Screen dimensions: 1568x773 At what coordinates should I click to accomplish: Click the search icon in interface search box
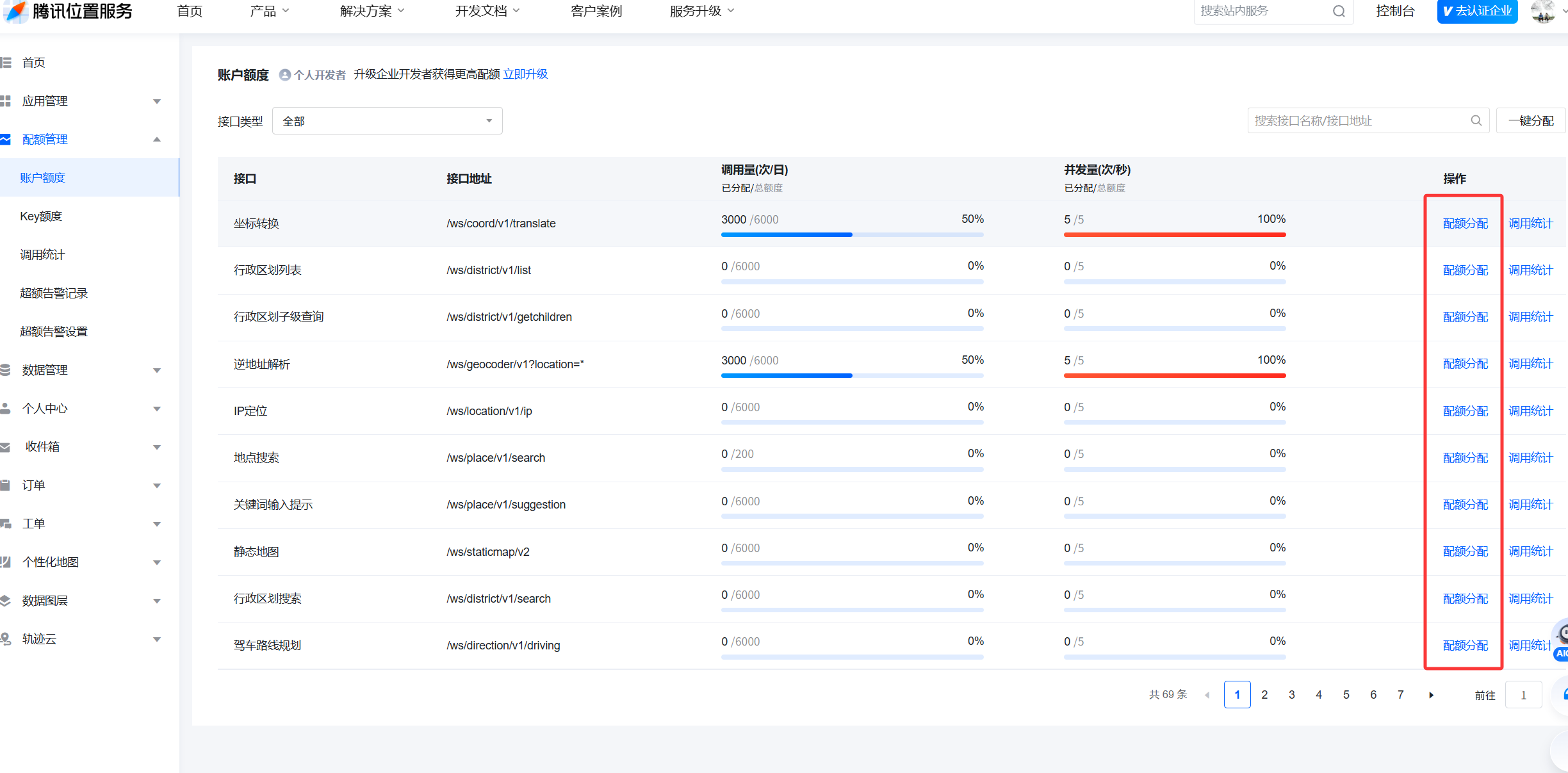[1476, 120]
